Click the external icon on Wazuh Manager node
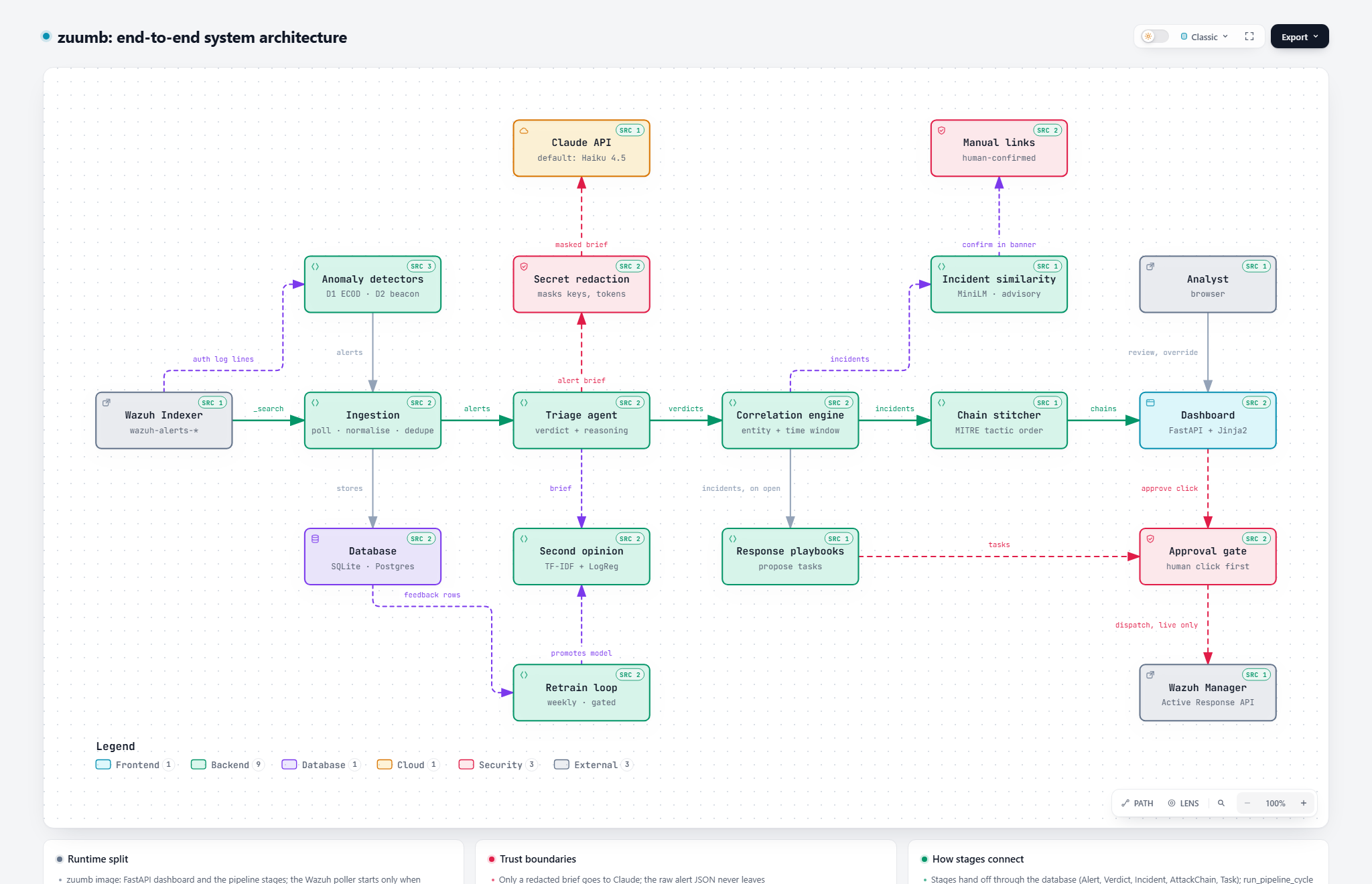The height and width of the screenshot is (884, 1372). tap(1150, 674)
